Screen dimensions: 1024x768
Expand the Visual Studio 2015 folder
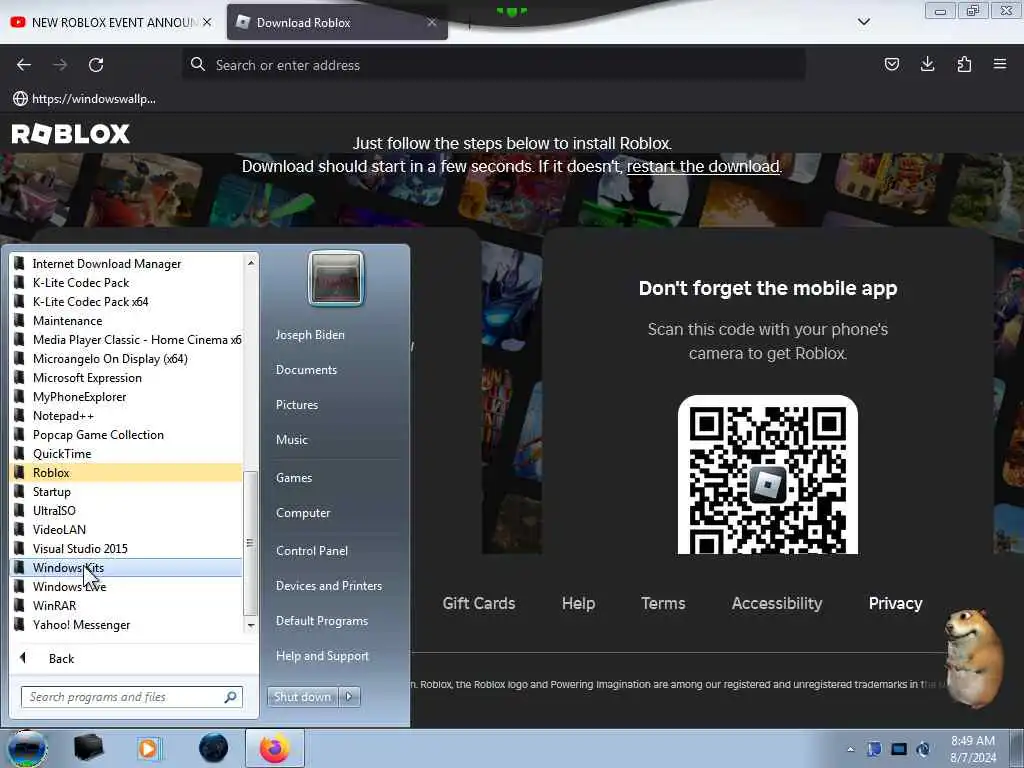[125, 549]
